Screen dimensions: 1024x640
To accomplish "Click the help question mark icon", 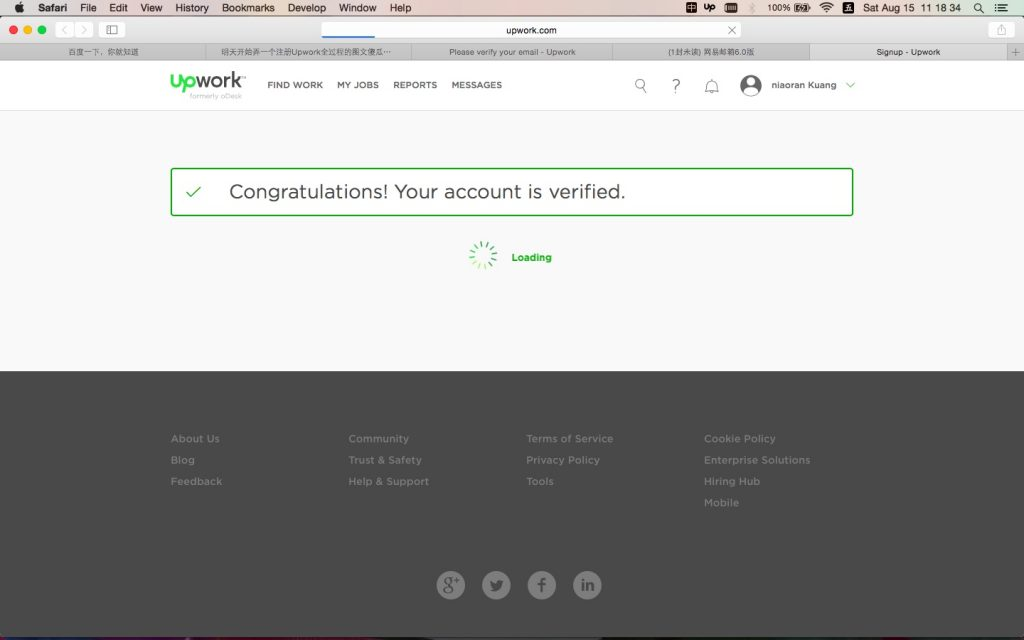I will coord(675,85).
